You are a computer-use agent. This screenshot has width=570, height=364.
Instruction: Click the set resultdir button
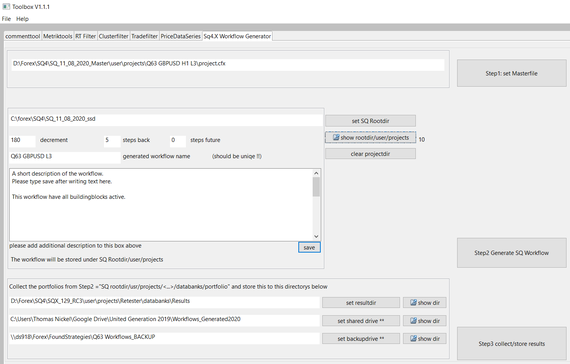pyautogui.click(x=361, y=303)
